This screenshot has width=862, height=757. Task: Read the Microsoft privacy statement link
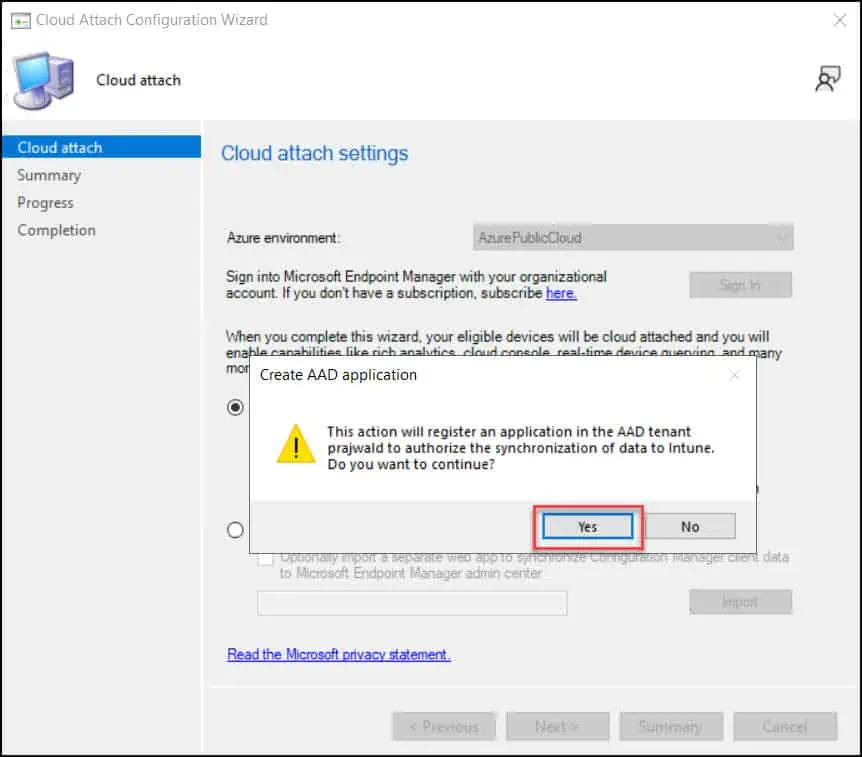(339, 654)
